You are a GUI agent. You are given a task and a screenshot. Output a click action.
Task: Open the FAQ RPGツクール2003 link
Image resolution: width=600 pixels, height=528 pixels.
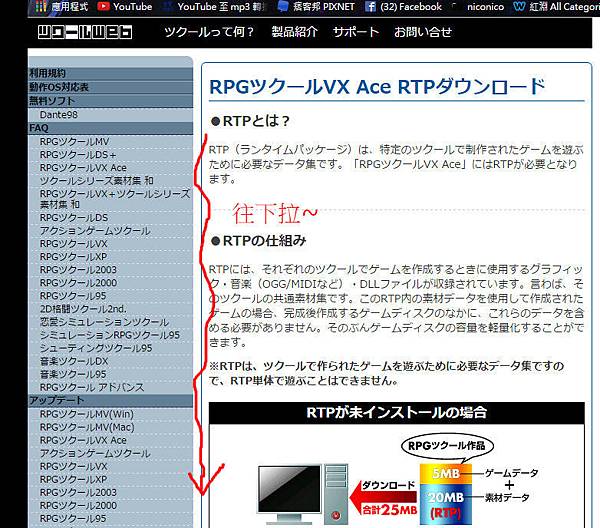point(78,270)
